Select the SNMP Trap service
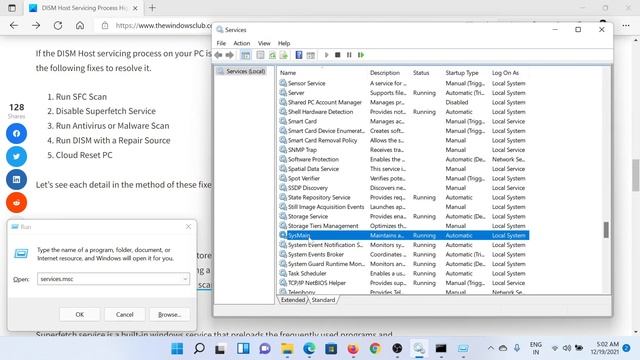Screen dimensions: 640x360 [x=404, y=149]
